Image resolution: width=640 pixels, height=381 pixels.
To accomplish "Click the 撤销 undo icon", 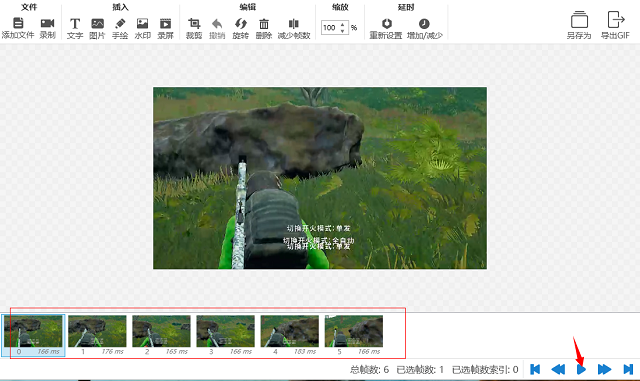I will tap(217, 24).
